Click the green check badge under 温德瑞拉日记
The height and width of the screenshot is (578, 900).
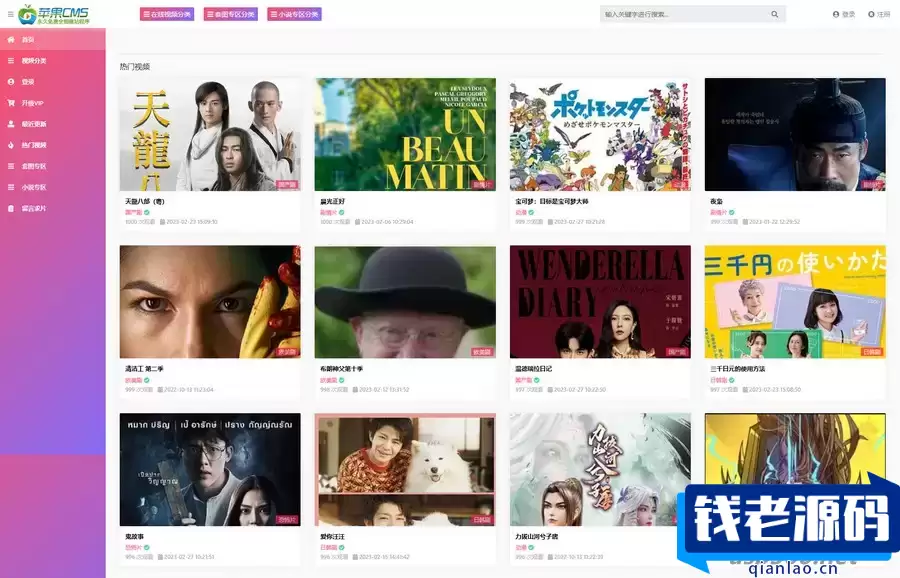tap(537, 380)
